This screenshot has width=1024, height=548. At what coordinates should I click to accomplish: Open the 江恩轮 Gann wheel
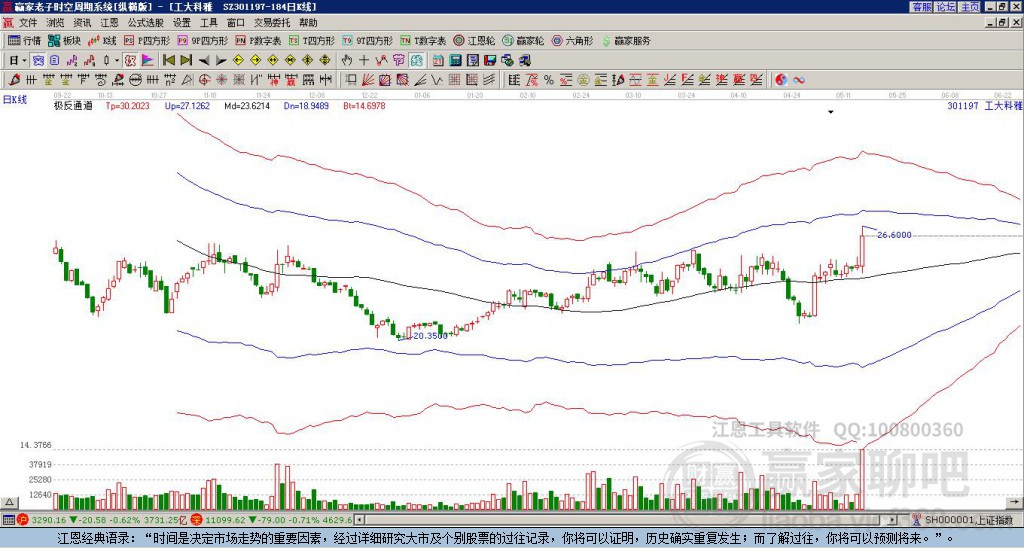474,40
